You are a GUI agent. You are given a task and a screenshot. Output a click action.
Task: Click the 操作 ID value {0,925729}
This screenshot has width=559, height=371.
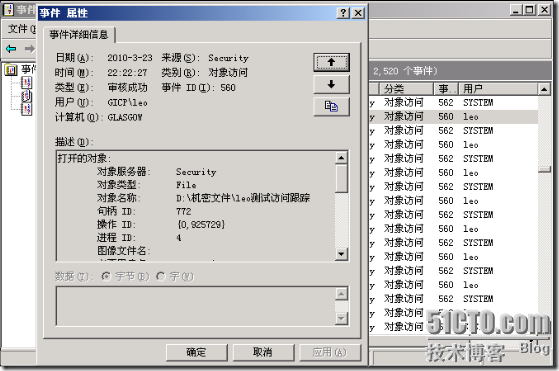[201, 225]
